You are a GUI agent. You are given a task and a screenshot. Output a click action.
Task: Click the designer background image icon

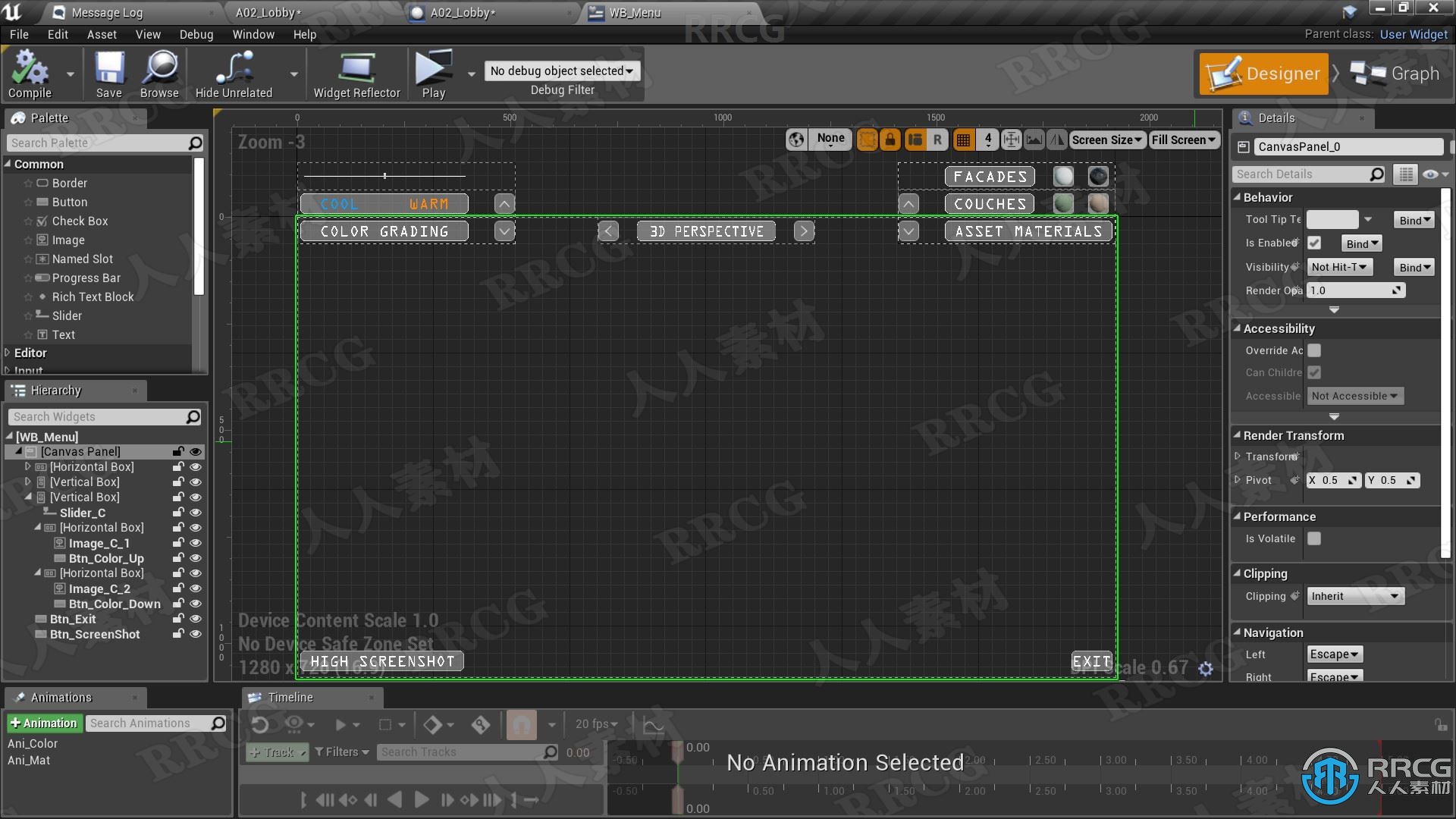pos(1034,140)
